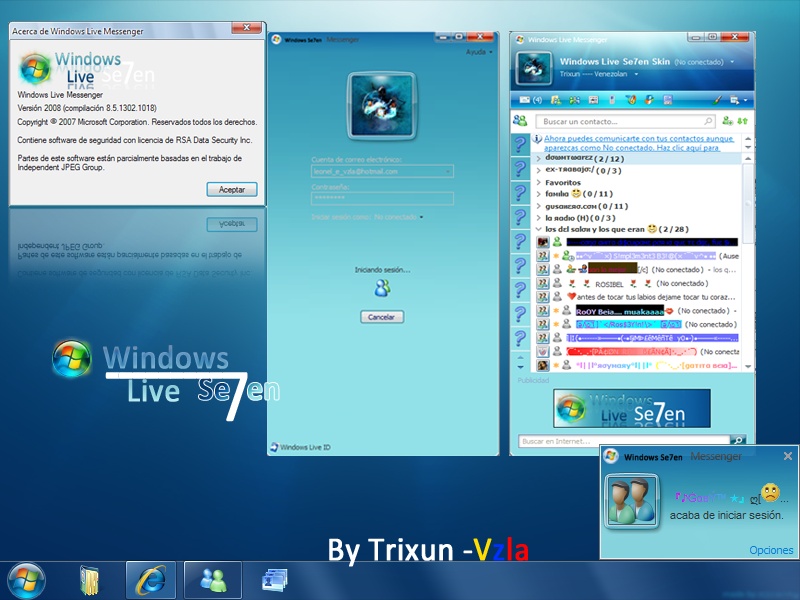Click the up arrow below the question-mark tabs
800x600 pixels.
point(520,356)
